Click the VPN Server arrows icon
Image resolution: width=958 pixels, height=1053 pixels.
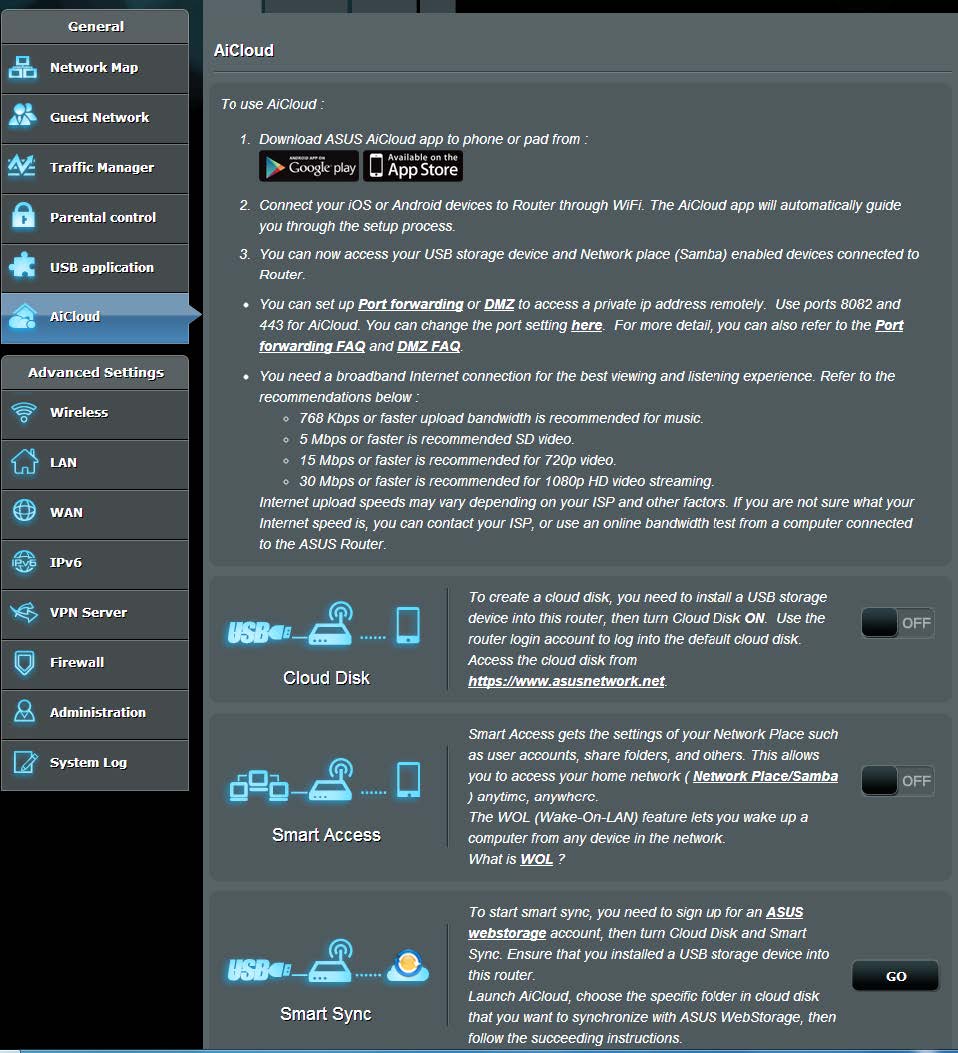click(24, 612)
